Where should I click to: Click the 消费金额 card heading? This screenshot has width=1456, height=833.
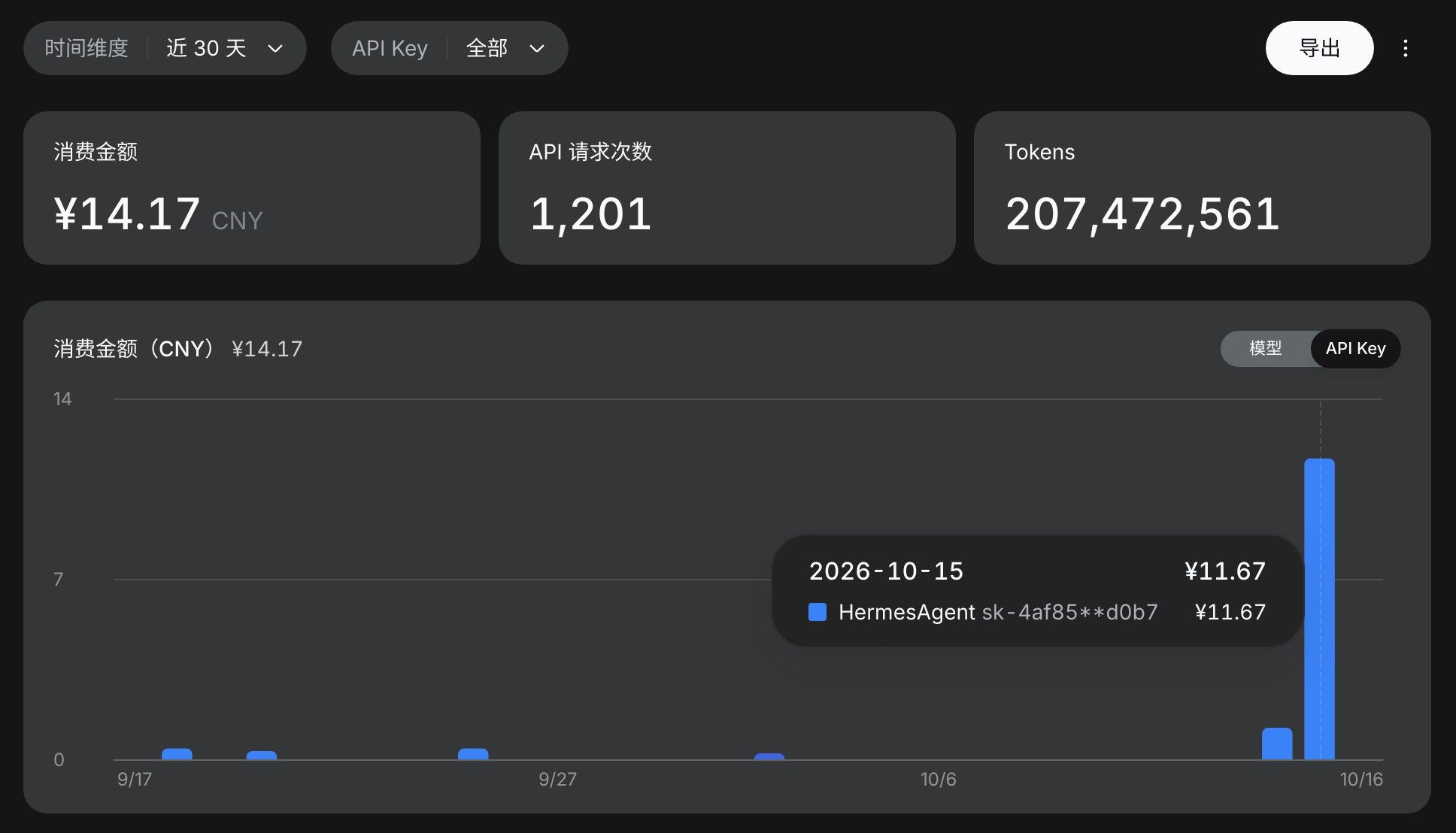click(x=96, y=152)
